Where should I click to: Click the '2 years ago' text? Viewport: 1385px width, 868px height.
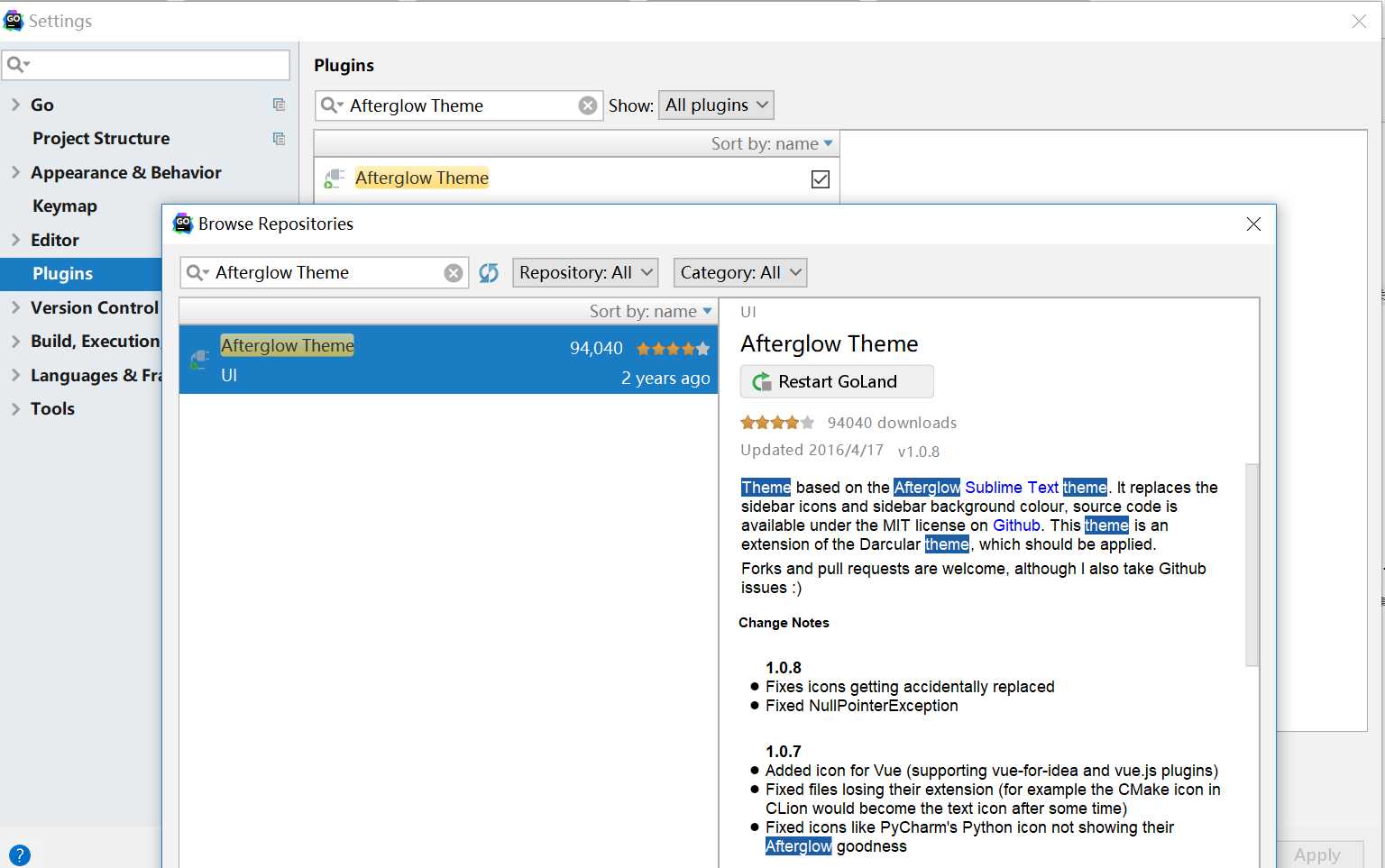[665, 379]
